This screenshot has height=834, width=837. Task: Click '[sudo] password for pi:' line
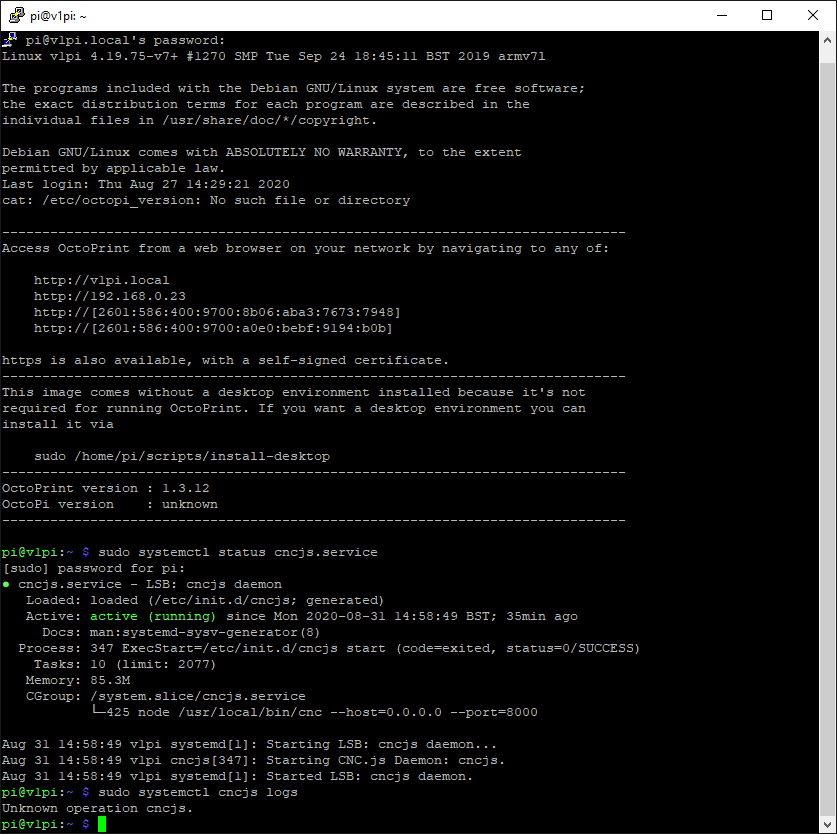pyautogui.click(x=94, y=569)
